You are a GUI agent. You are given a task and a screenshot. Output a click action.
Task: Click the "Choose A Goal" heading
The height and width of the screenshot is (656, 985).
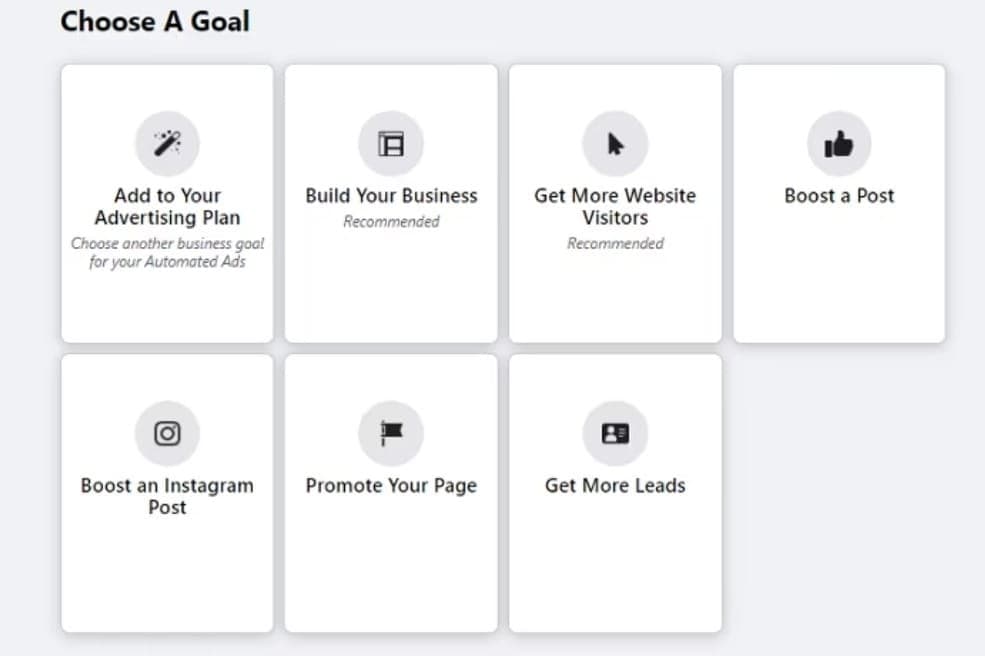[x=155, y=21]
